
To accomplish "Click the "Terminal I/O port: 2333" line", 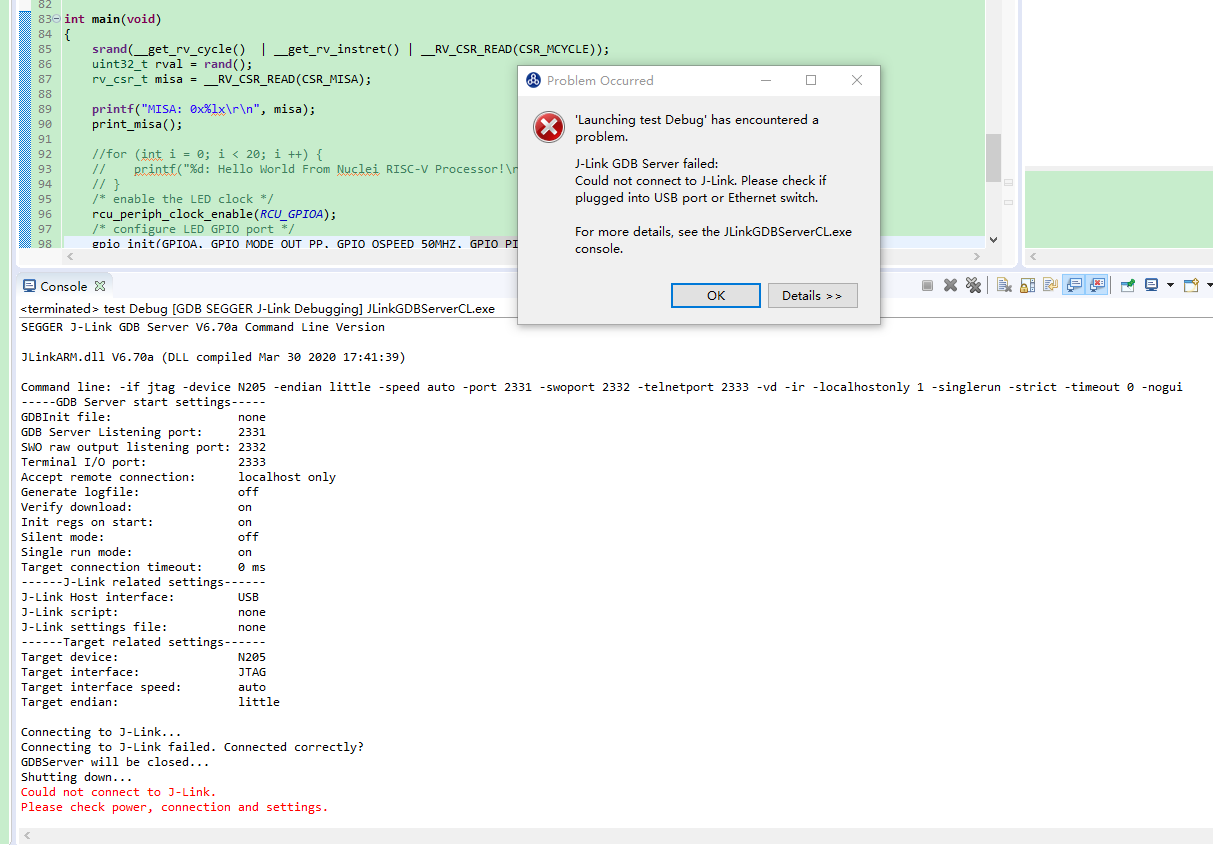I will (x=143, y=462).
